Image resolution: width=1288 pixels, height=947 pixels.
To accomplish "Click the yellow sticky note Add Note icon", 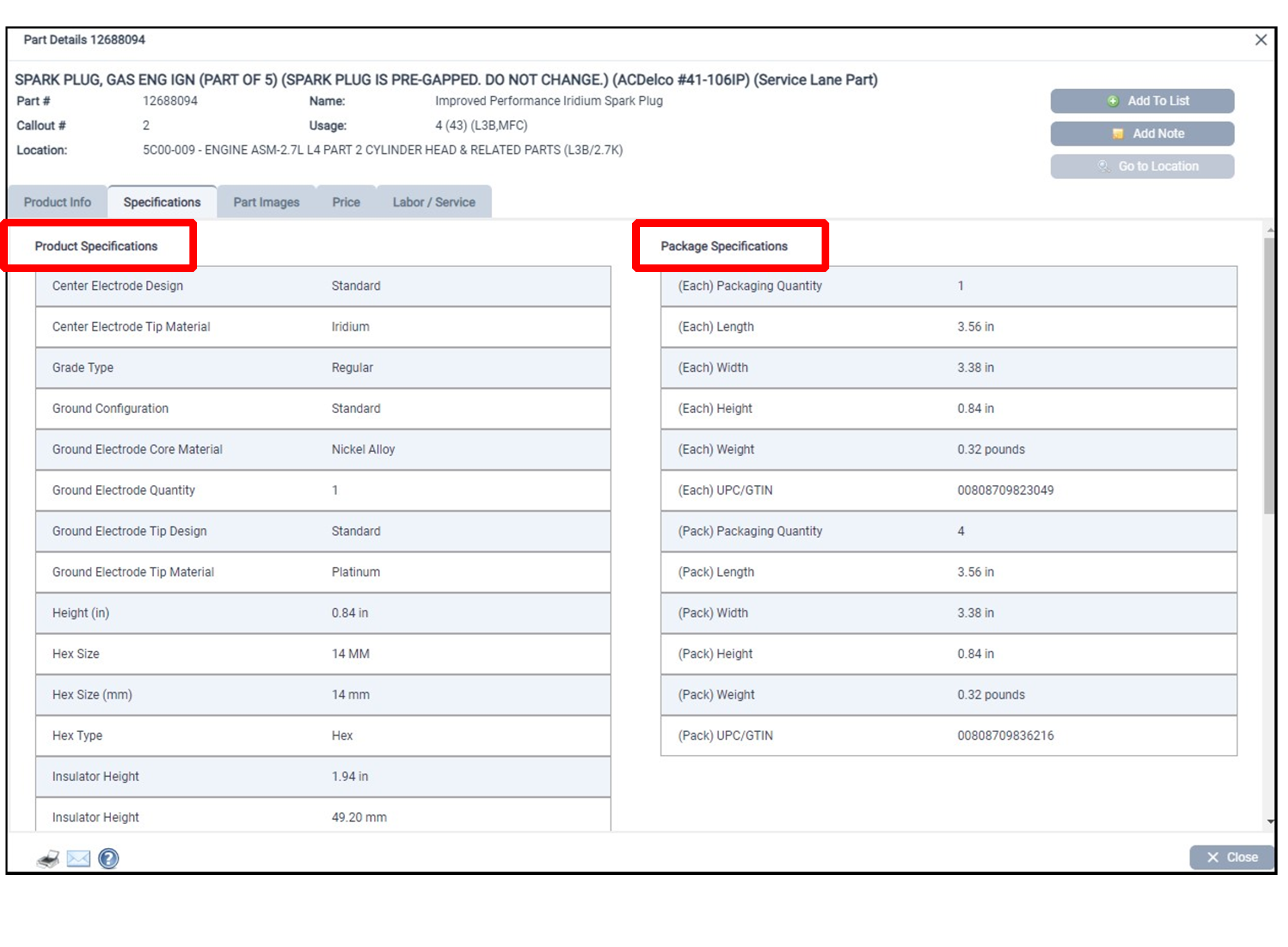I will [1117, 133].
